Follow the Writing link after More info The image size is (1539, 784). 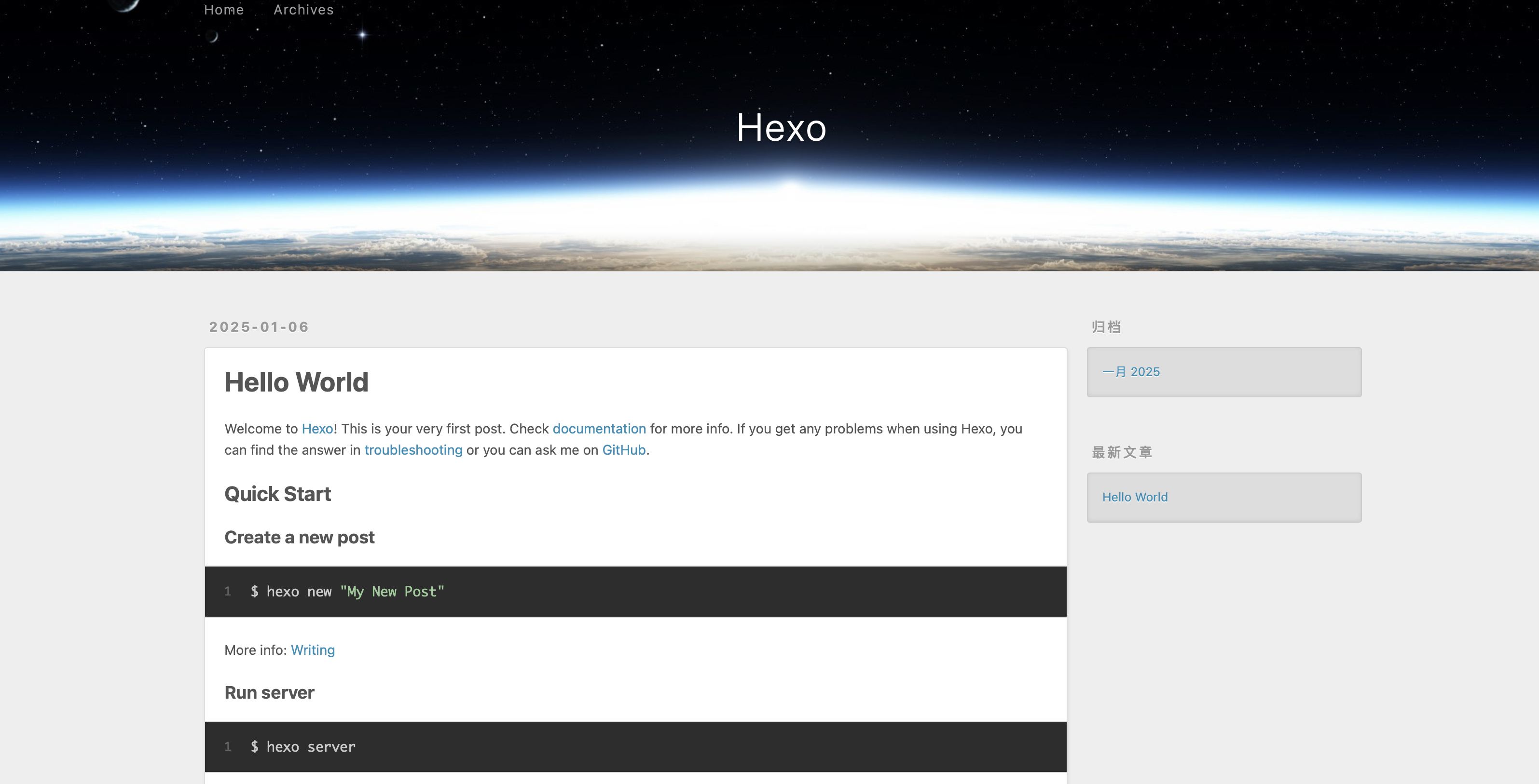[x=313, y=649]
